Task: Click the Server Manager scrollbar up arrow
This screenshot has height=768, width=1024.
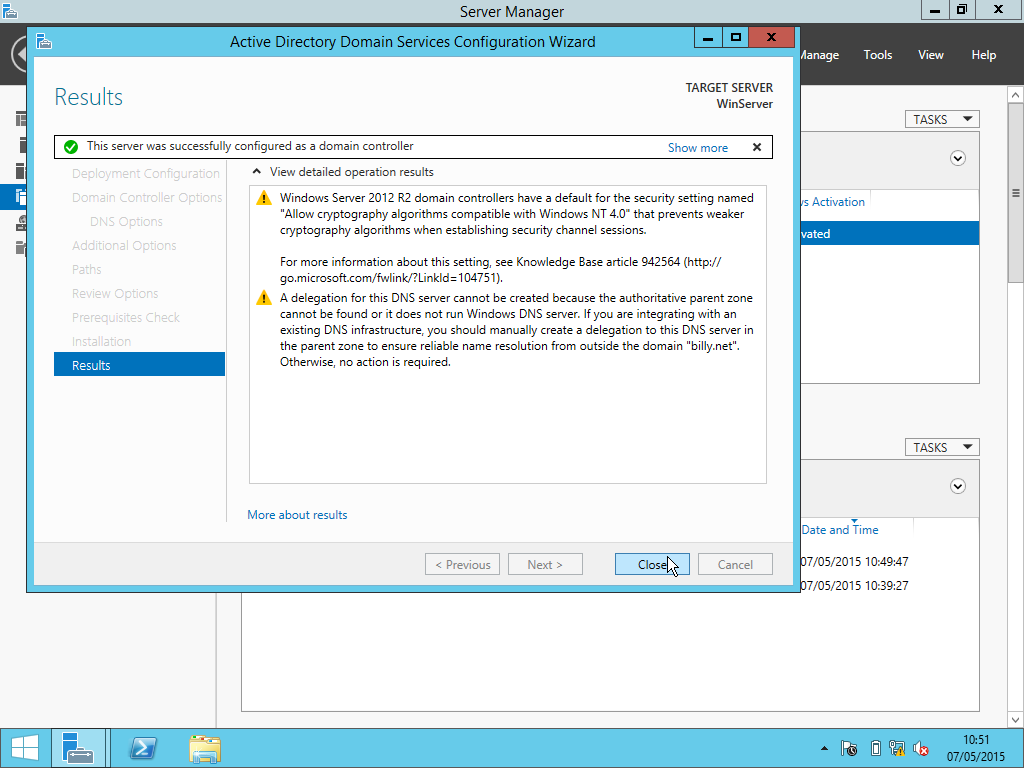Action: [x=1016, y=95]
